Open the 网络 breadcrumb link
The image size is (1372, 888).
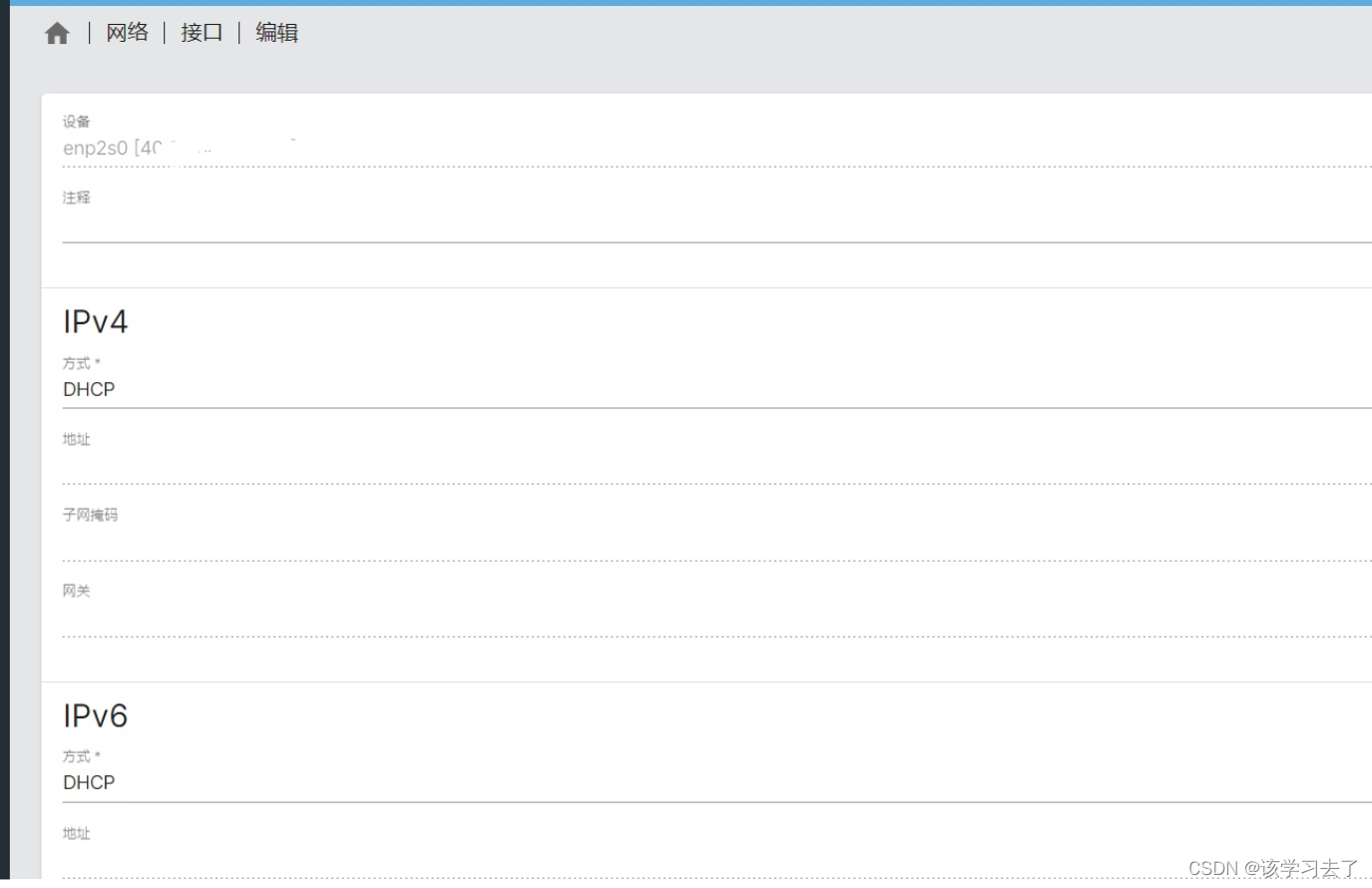[x=127, y=33]
